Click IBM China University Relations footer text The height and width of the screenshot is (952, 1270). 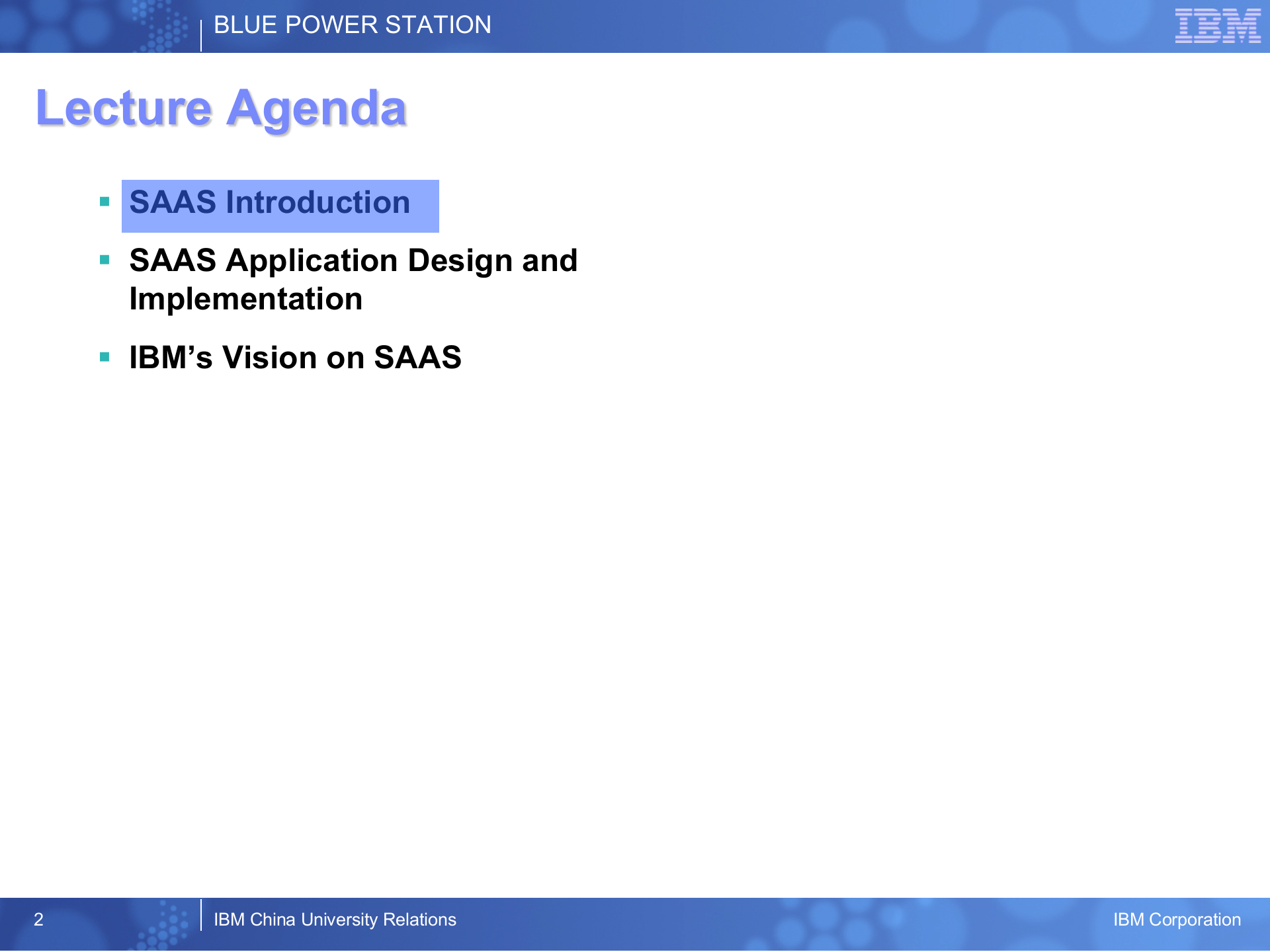click(x=335, y=920)
